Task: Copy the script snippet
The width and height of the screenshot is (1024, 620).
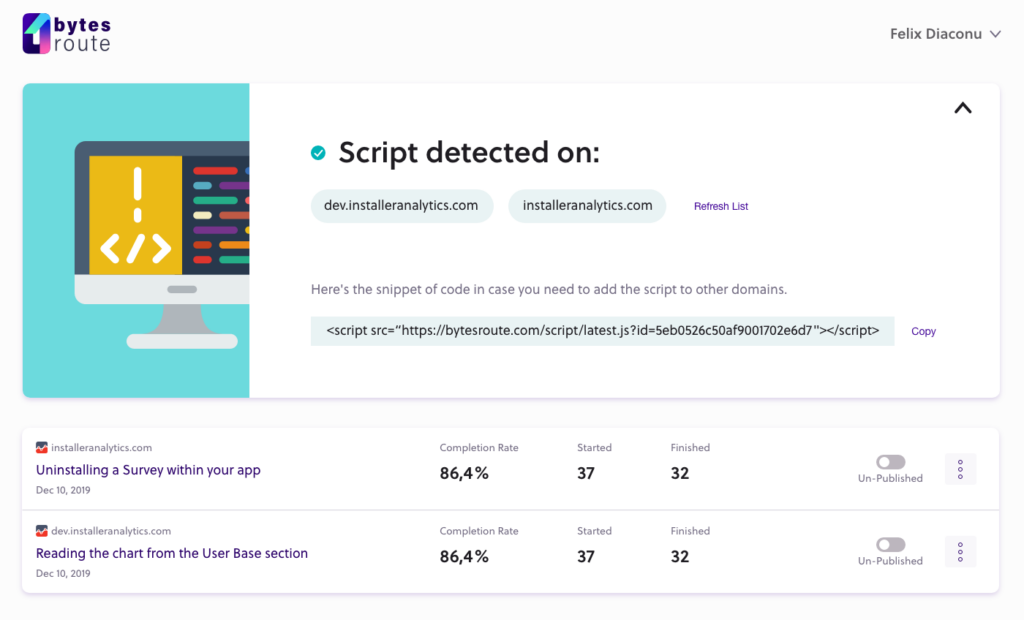Action: [x=923, y=331]
